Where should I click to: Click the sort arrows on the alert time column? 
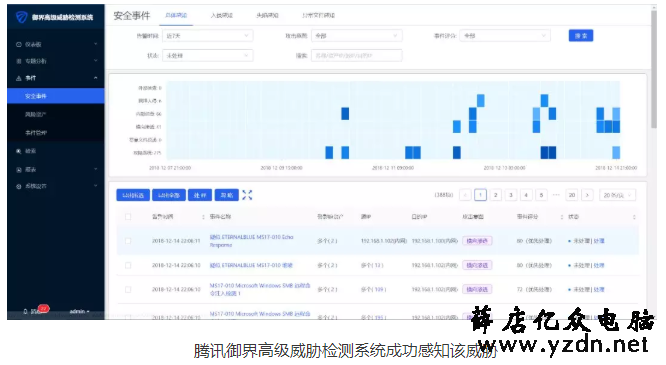[203, 217]
